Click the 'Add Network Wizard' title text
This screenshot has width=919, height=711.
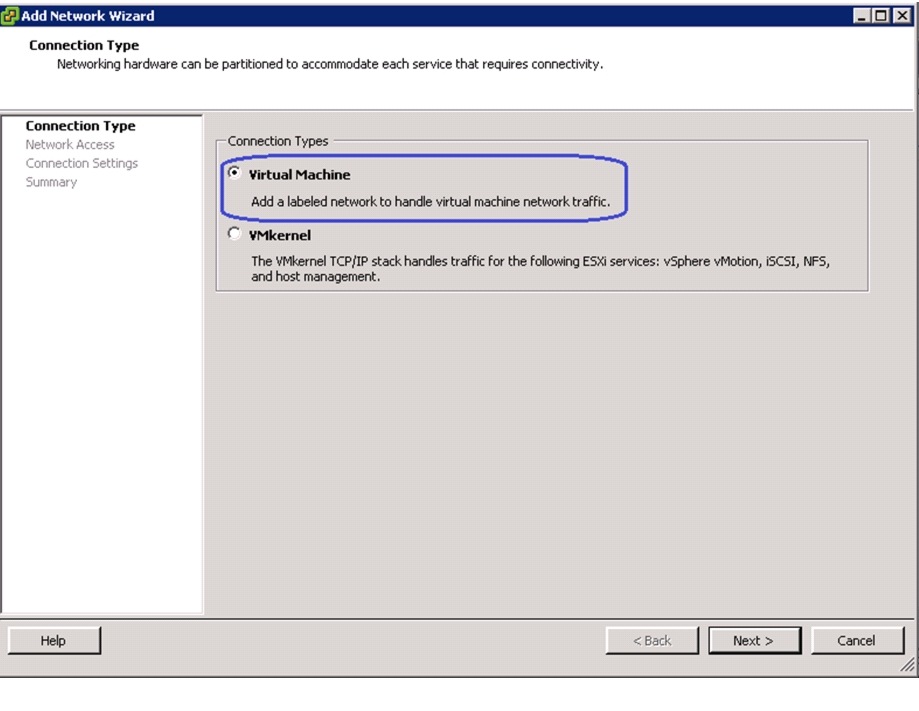pyautogui.click(x=88, y=16)
